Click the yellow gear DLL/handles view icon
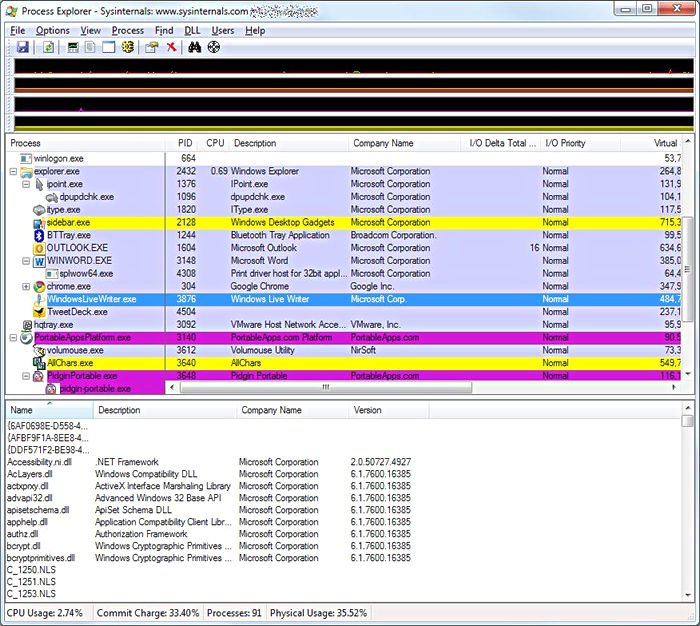The image size is (700, 626). 128,47
